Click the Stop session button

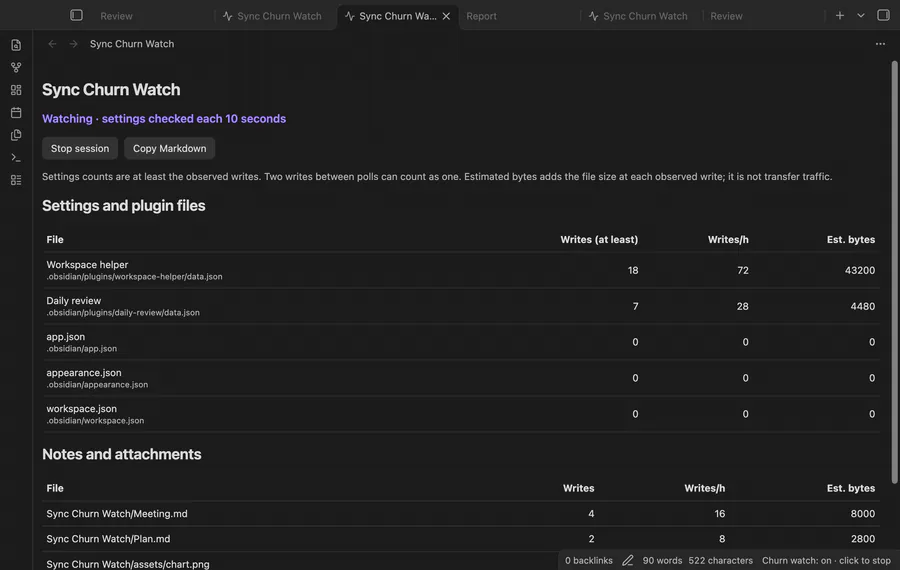click(x=80, y=148)
